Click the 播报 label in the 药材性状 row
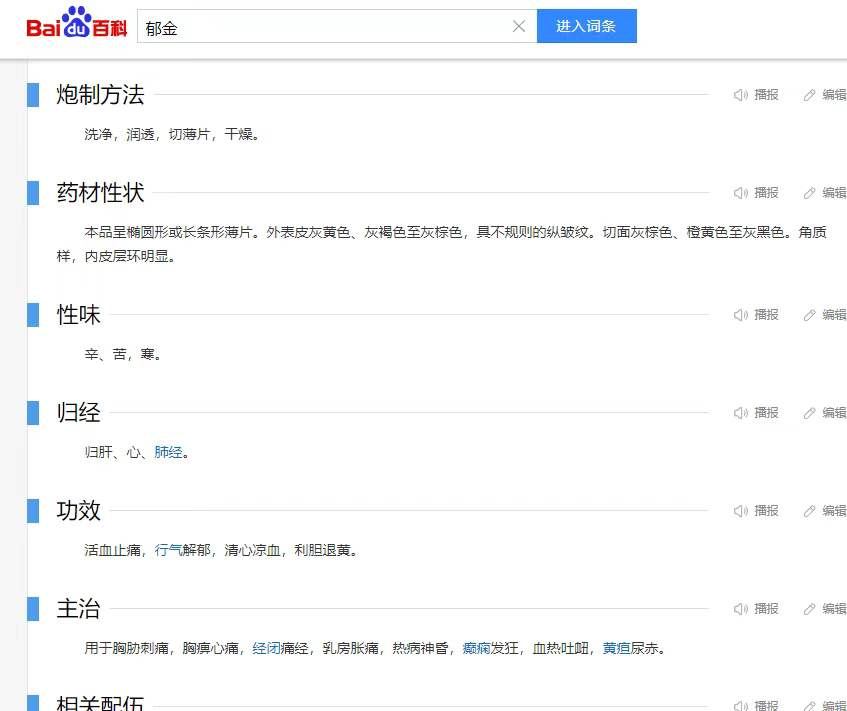847x711 pixels. [x=766, y=193]
